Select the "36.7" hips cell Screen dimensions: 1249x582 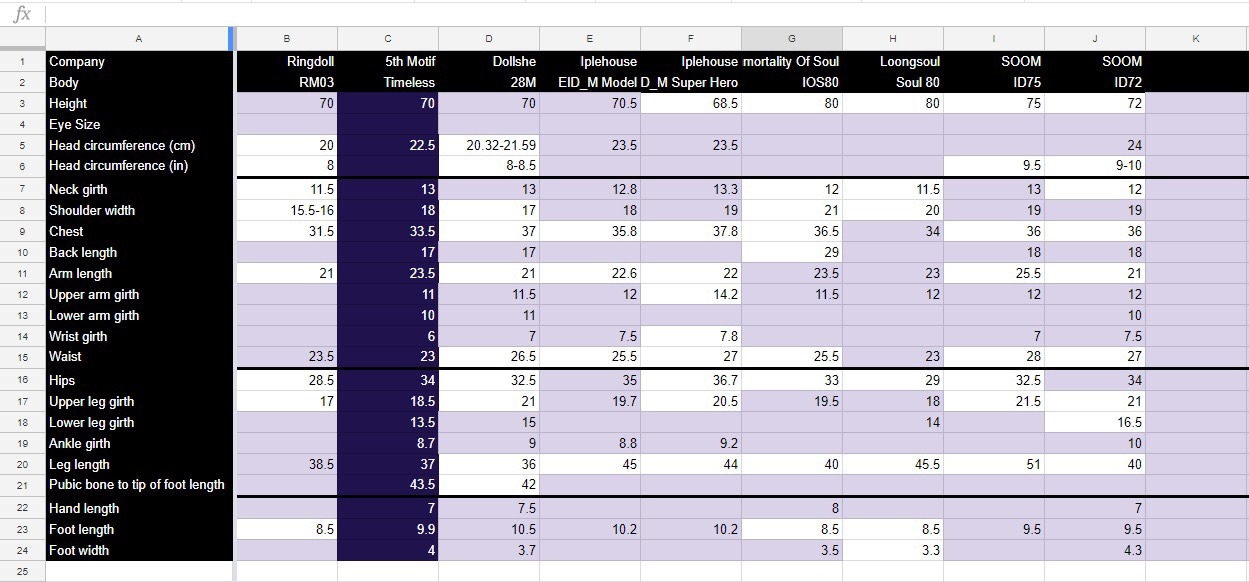coord(691,380)
